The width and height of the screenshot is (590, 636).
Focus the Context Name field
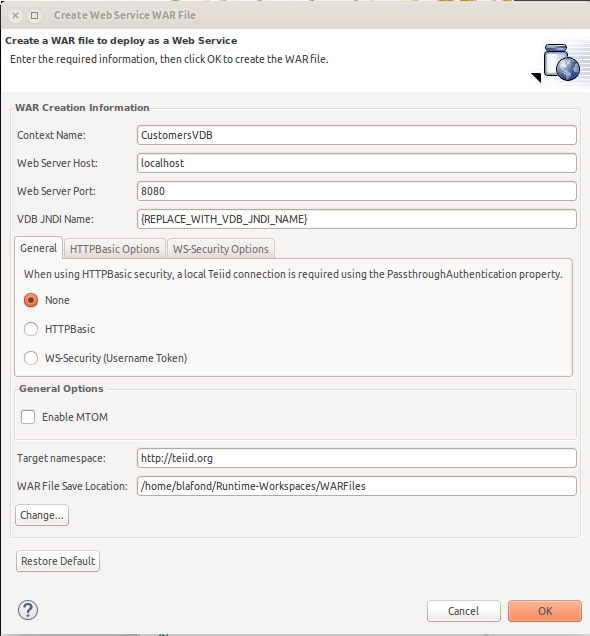click(357, 135)
